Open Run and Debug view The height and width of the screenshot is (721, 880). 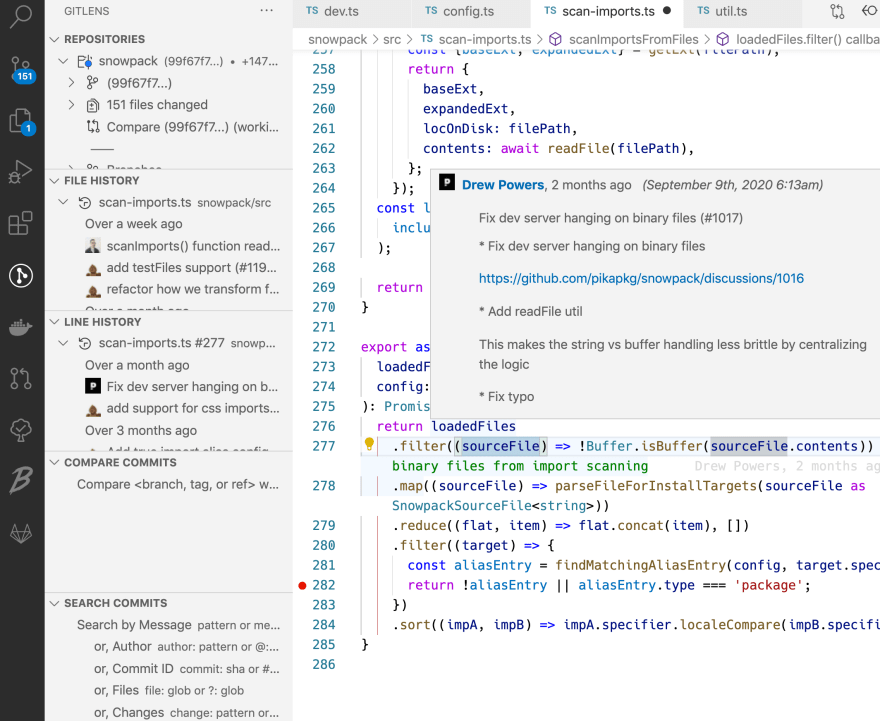(x=21, y=172)
